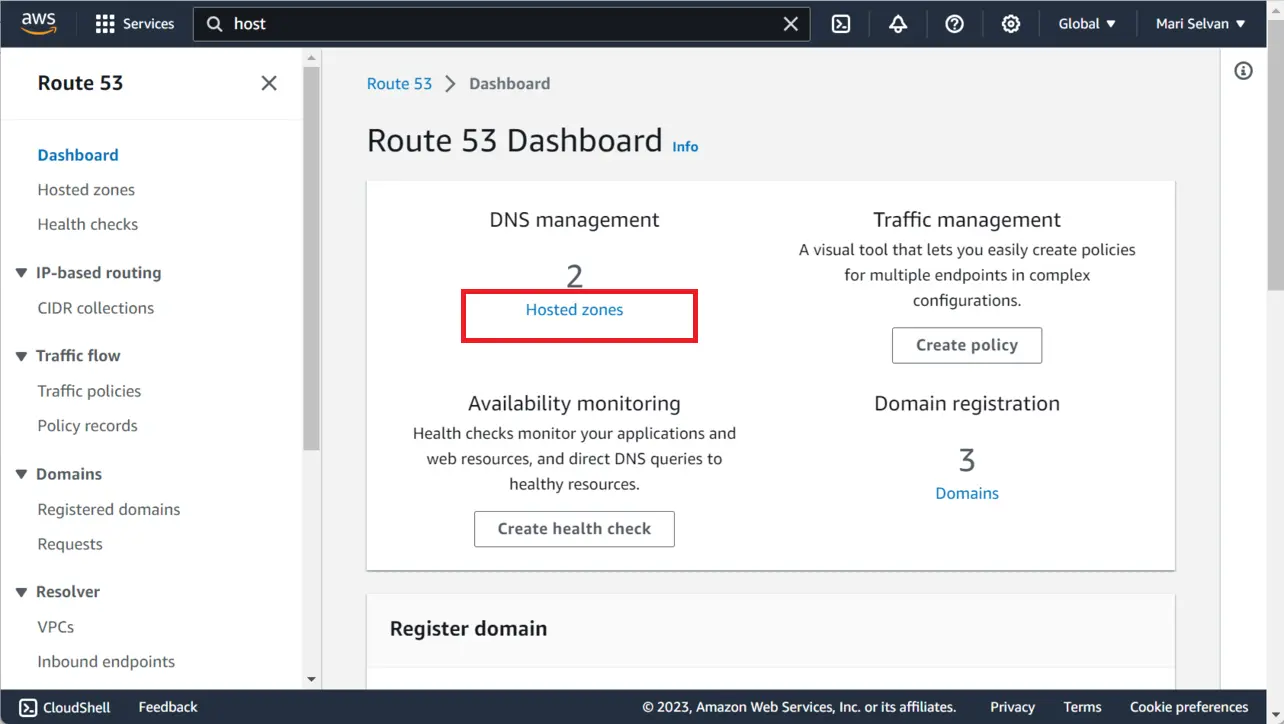Open CloudShell in the footer

coord(65,707)
